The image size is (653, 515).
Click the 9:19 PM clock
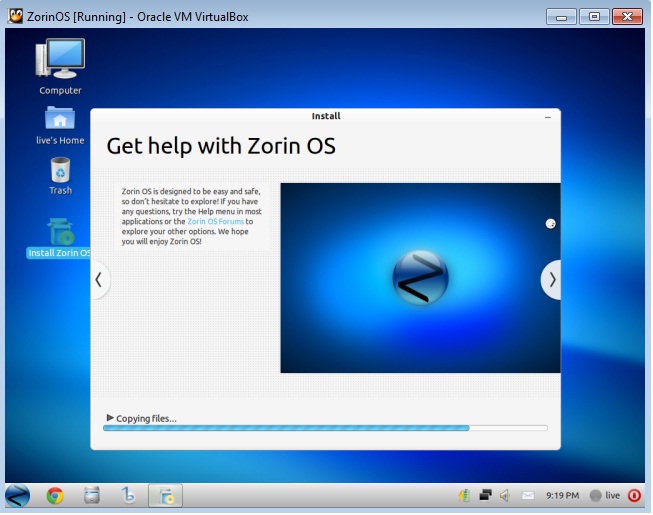(x=562, y=495)
